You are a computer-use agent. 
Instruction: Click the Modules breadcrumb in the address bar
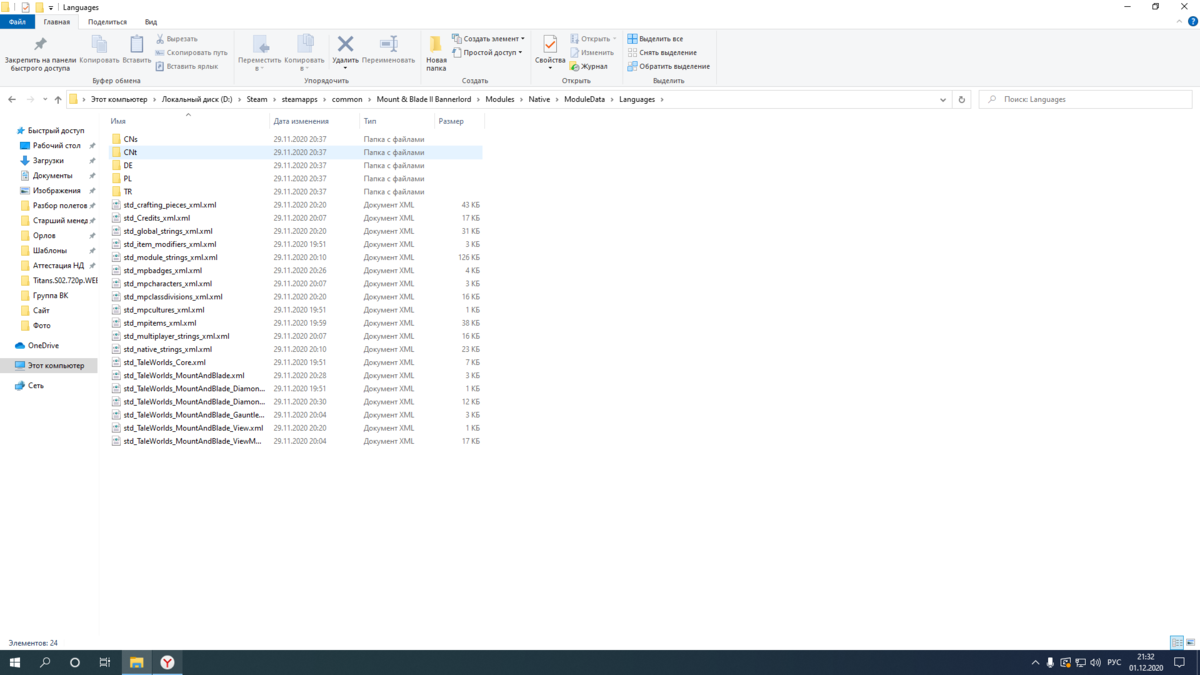(x=500, y=99)
